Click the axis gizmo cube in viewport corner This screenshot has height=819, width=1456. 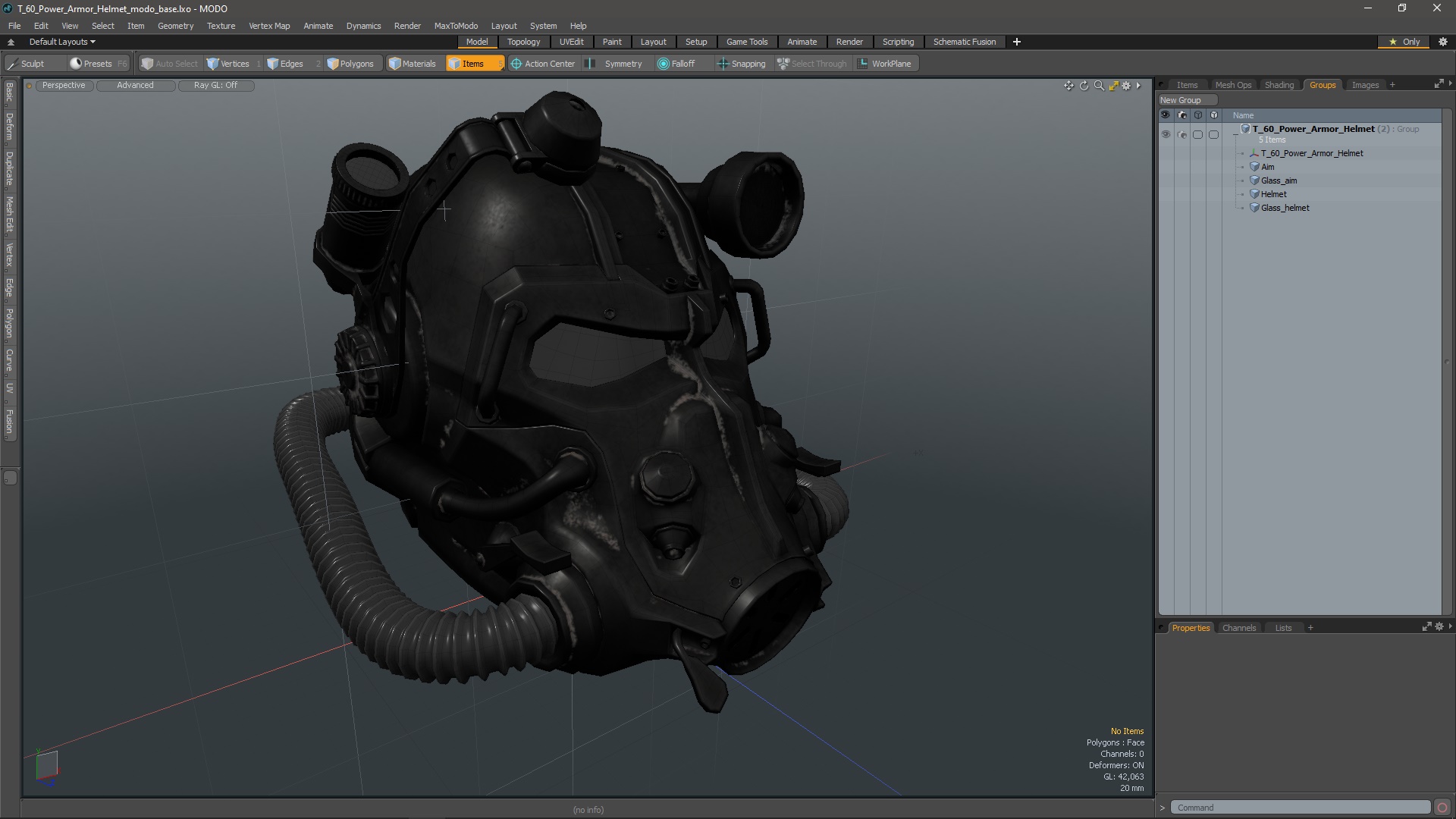46,766
